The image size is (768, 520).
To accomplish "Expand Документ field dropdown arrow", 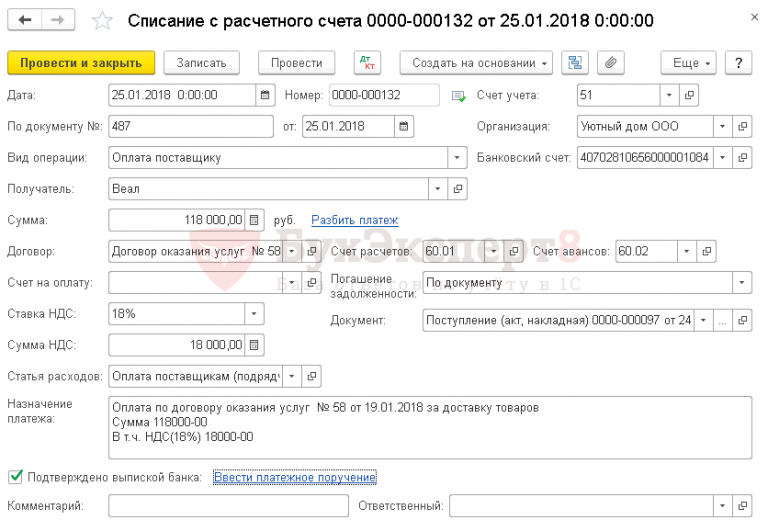I will (703, 321).
